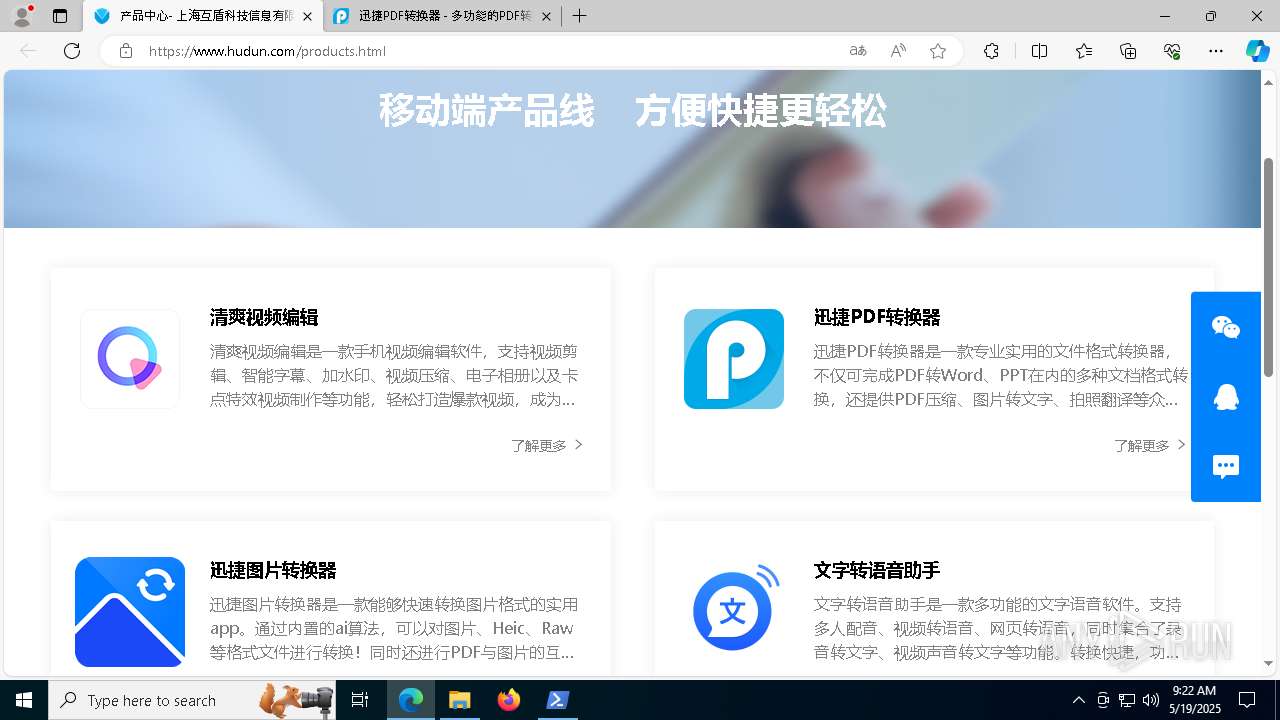The image size is (1280, 720).
Task: Switch to 产品中心 互盾科技 tab
Action: [204, 16]
